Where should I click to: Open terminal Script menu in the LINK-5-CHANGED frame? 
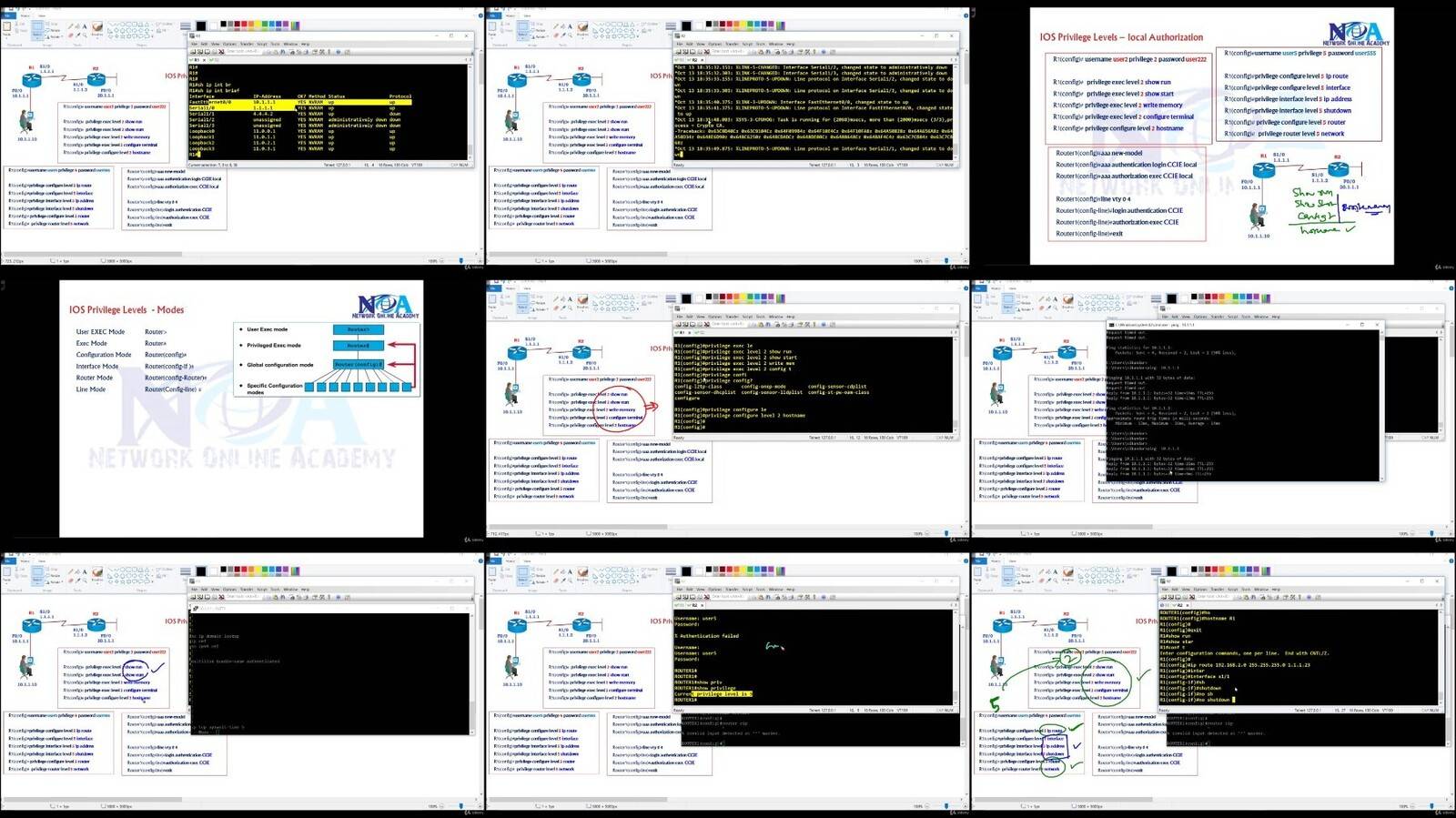click(747, 44)
